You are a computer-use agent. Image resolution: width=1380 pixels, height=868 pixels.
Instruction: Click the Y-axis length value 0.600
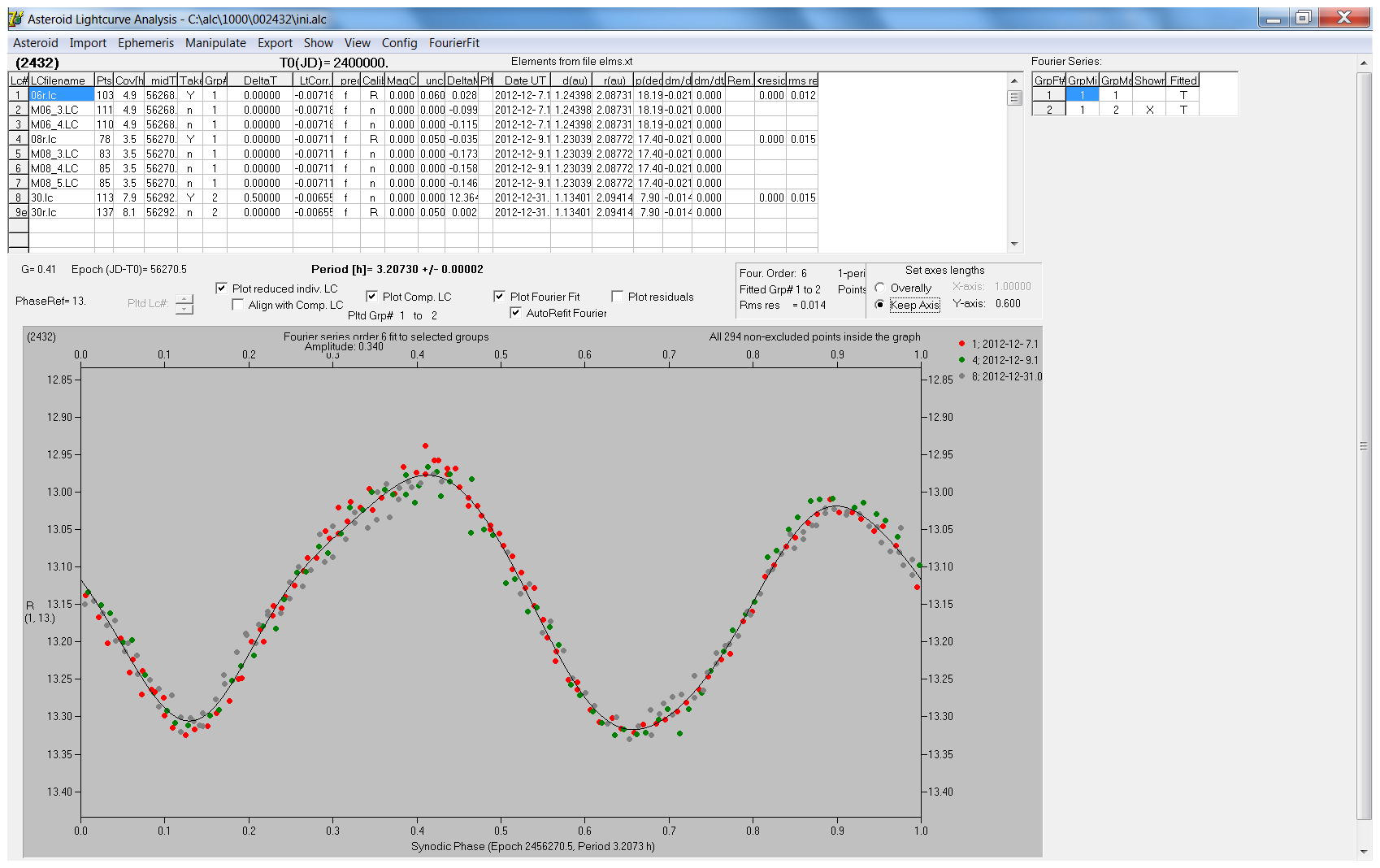coord(1008,303)
